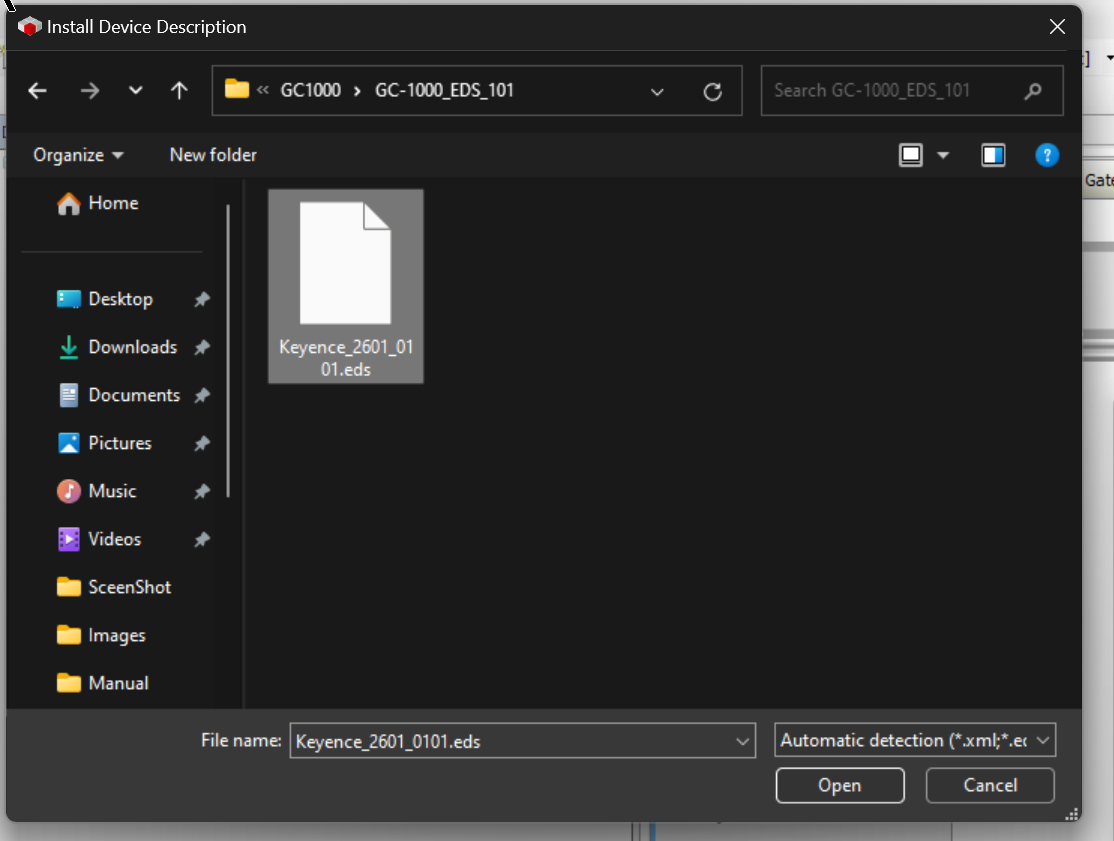Expand the address bar history dropdown
This screenshot has height=841, width=1114.
657,91
